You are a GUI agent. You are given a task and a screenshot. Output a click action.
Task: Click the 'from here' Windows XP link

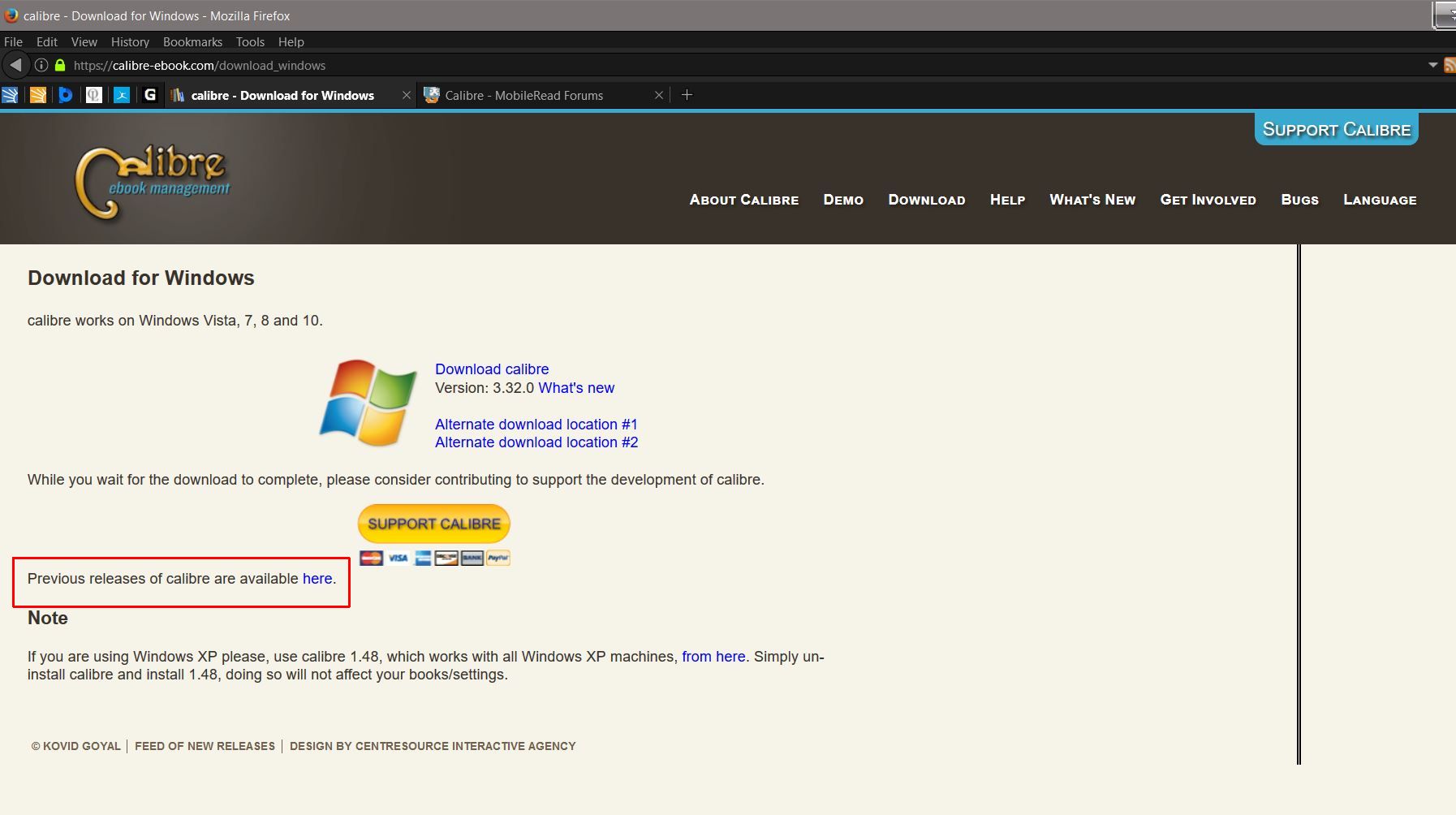point(713,657)
